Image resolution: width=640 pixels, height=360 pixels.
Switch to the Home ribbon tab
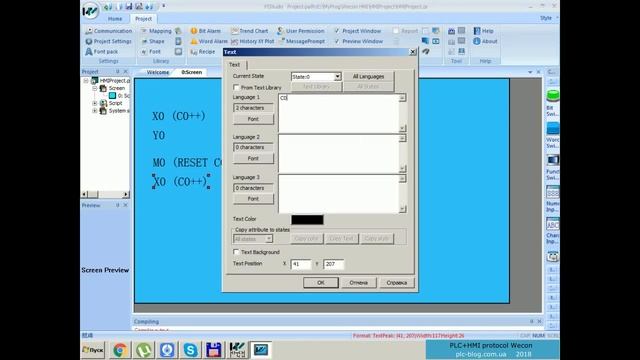115,19
